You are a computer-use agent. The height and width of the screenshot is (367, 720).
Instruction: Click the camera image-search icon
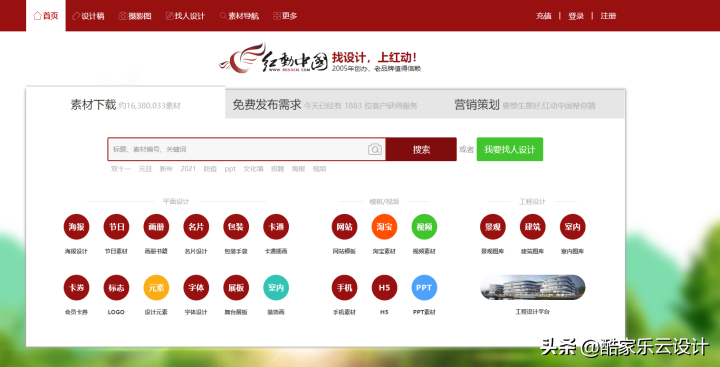375,149
